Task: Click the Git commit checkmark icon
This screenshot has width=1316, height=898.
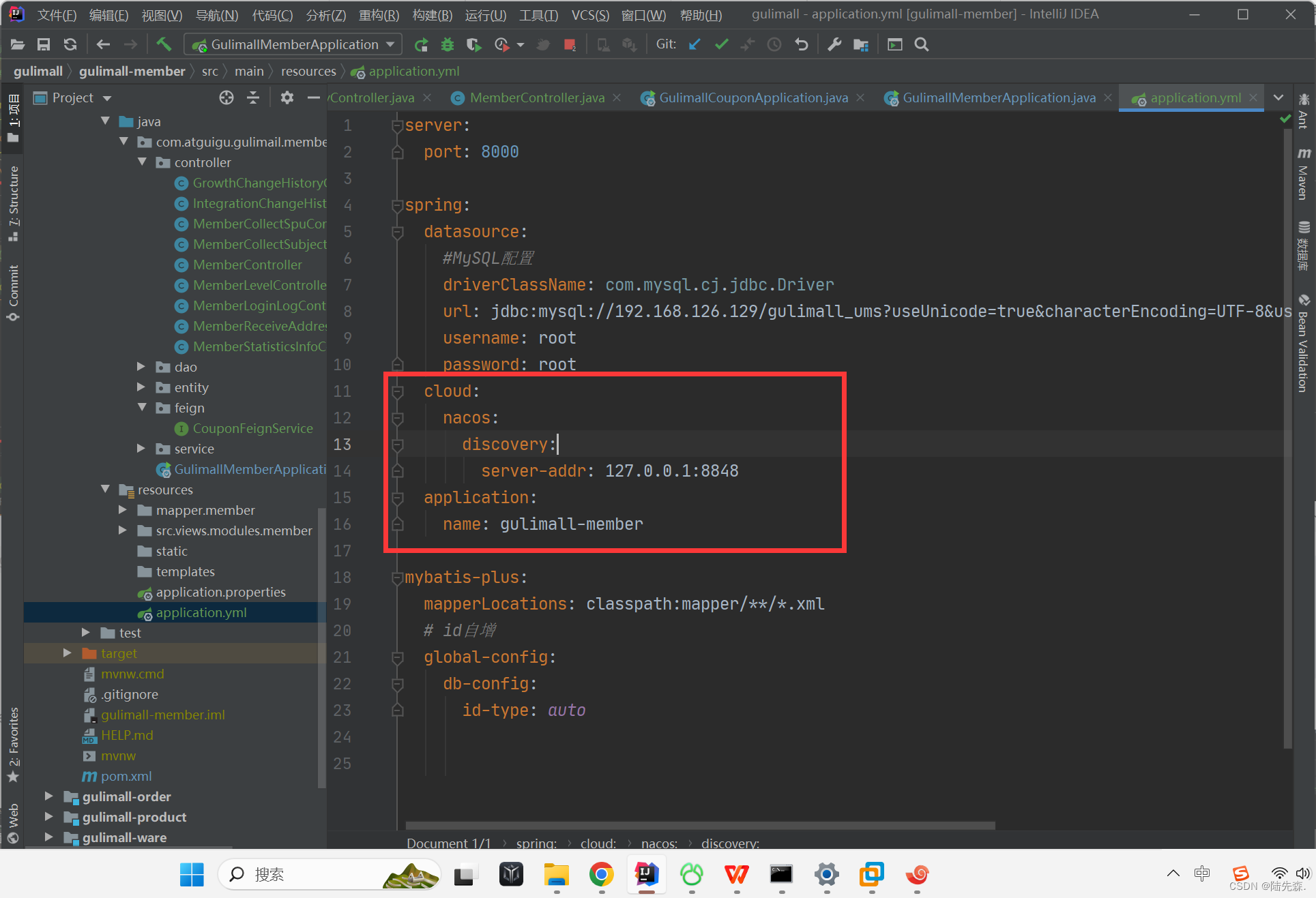Action: [721, 44]
